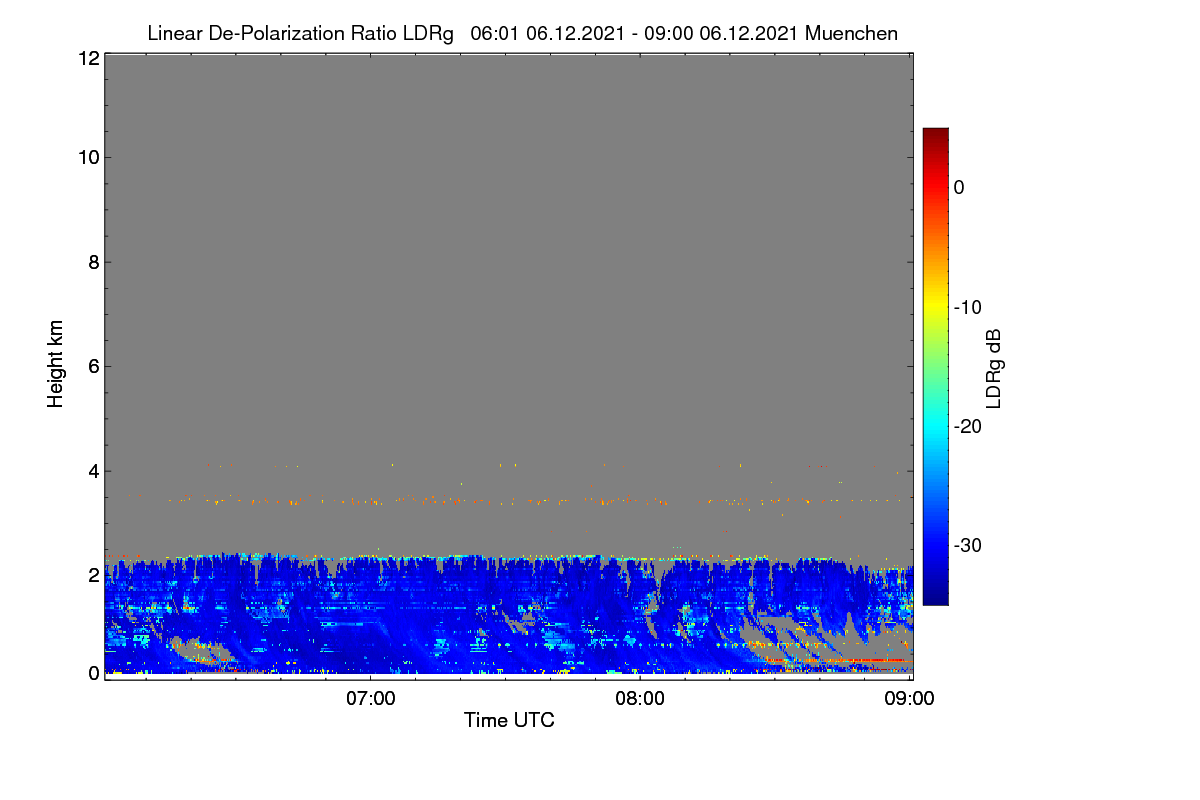The width and height of the screenshot is (1200, 800).
Task: Click the height tick label '8'
Action: 93,262
